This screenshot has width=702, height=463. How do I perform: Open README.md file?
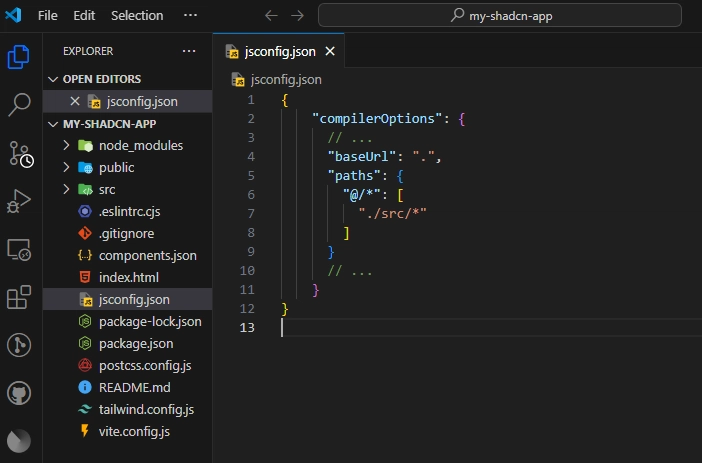[128, 387]
